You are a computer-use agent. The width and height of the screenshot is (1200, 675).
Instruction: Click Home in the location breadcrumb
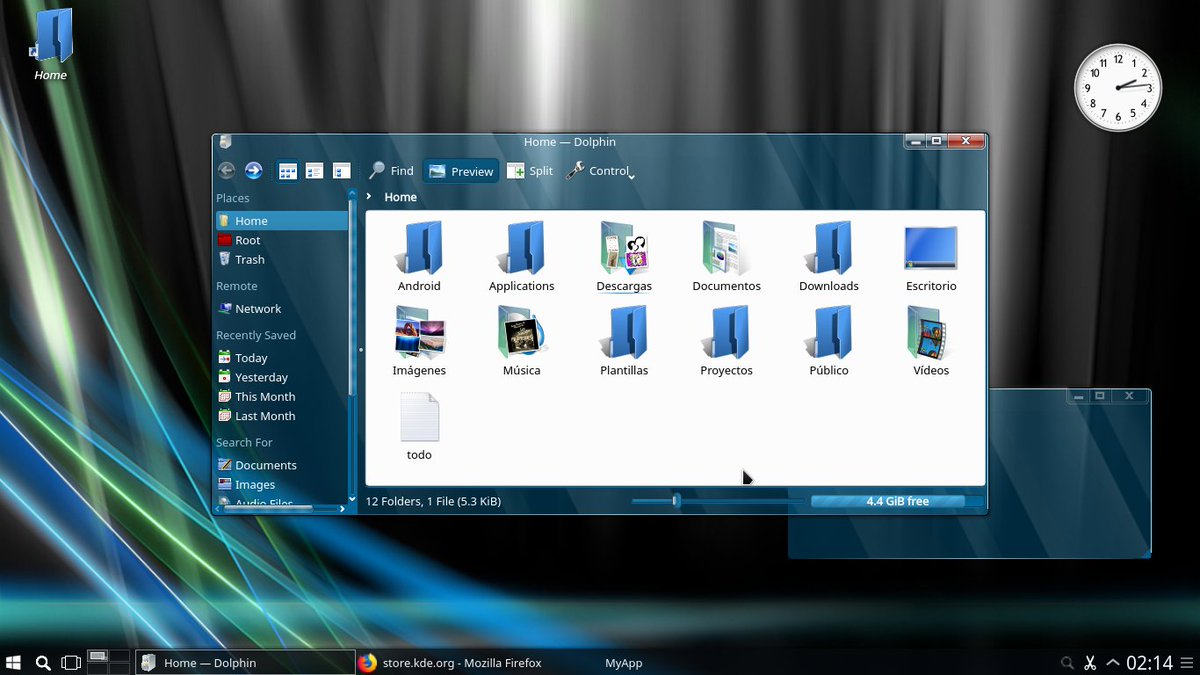tap(400, 197)
